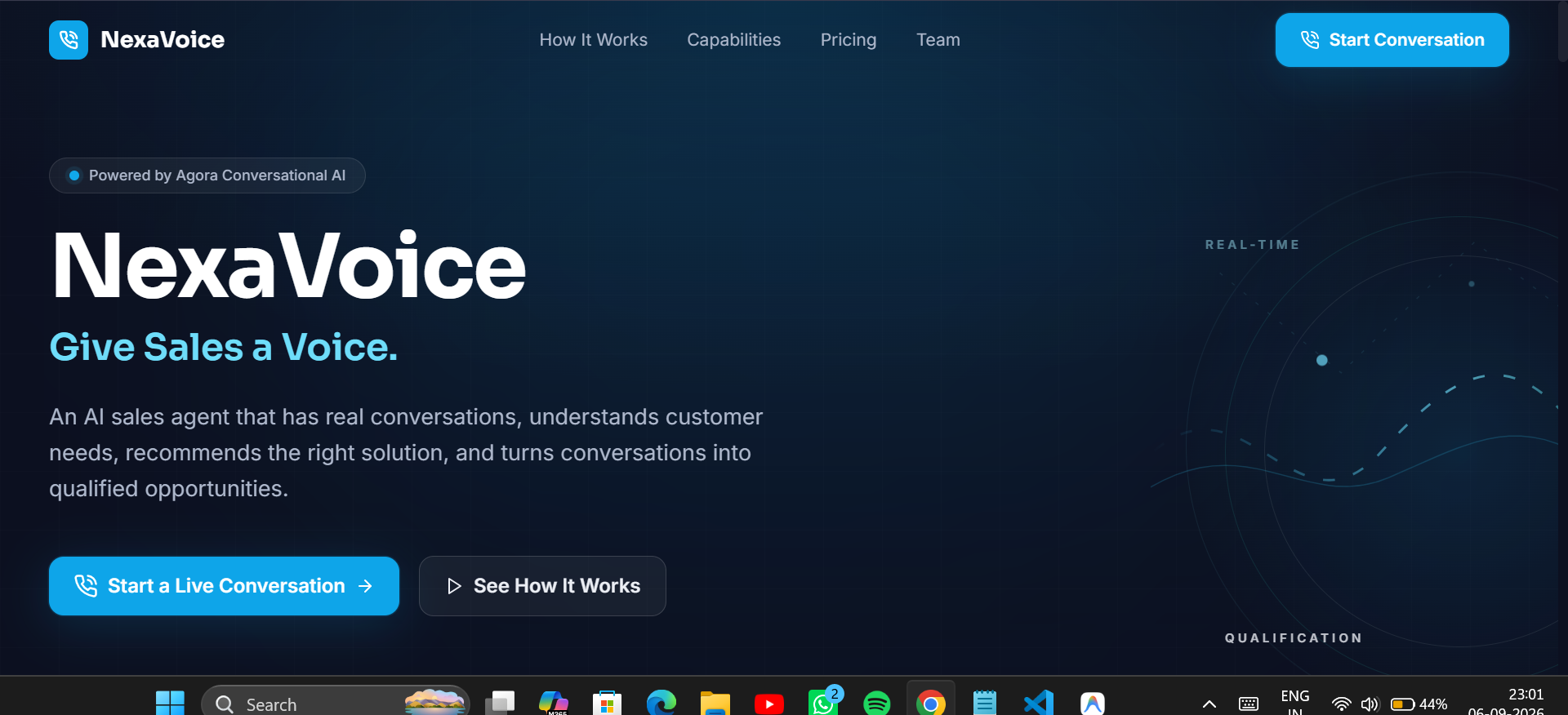Viewport: 1568px width, 715px height.
Task: Click the QUALIFICATION label in the graphic
Action: [x=1294, y=638]
